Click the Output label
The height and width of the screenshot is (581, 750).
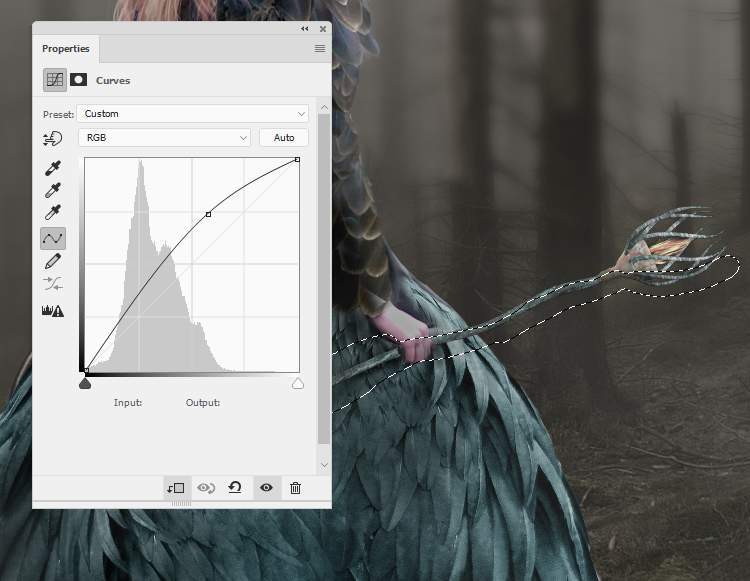pos(203,403)
